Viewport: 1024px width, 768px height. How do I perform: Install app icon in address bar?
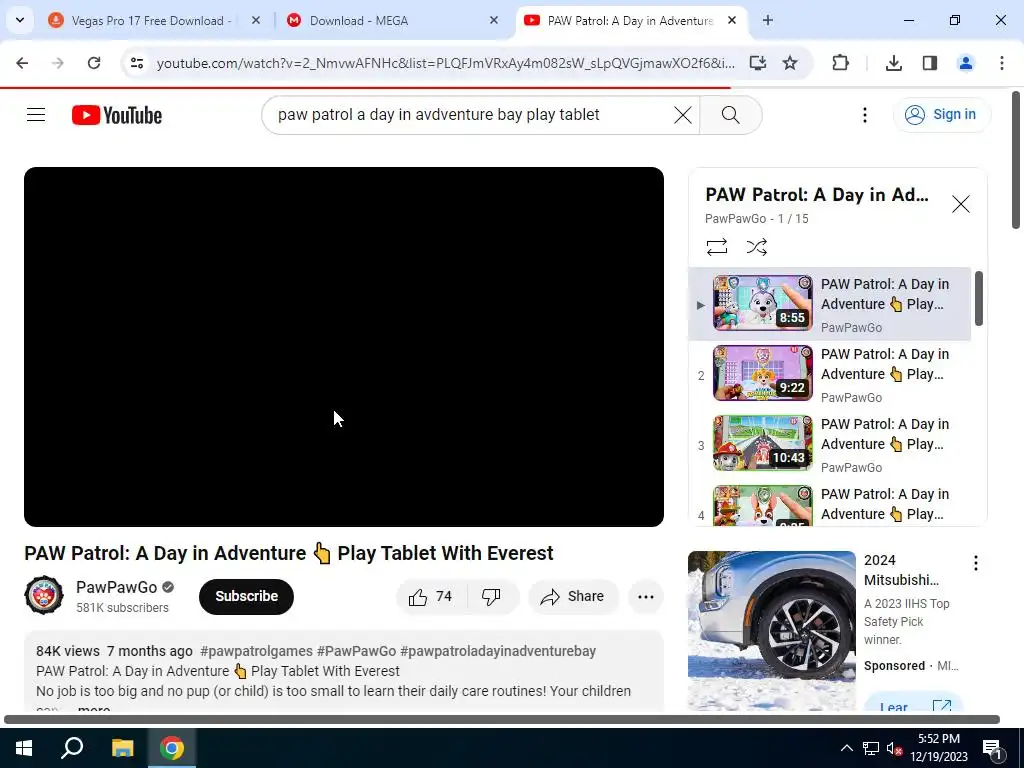tap(758, 63)
